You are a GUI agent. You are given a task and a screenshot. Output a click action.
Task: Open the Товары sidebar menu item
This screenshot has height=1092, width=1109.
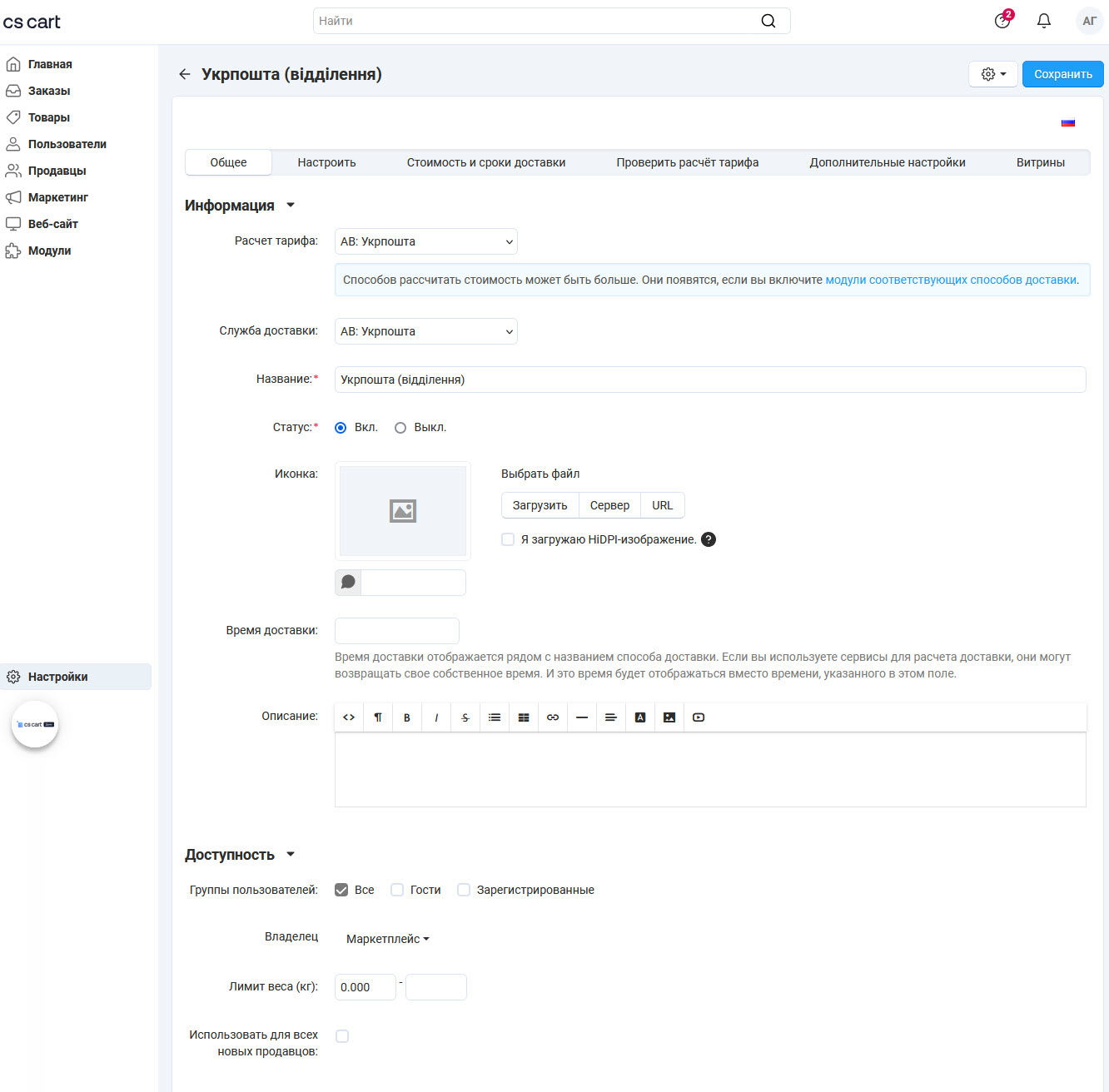pyautogui.click(x=49, y=117)
